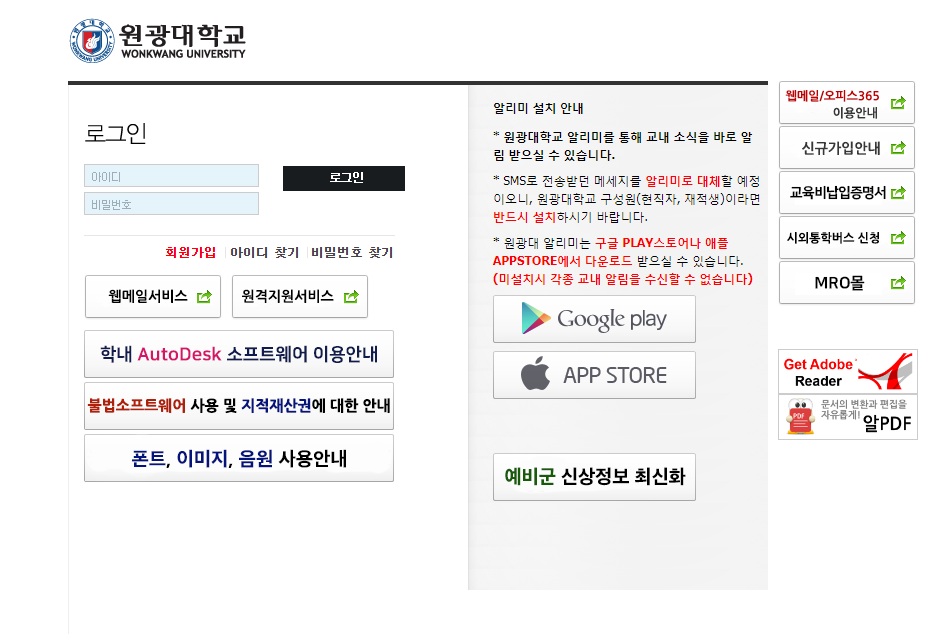
Task: Click the red Adobe Reader logo
Action: pos(886,372)
